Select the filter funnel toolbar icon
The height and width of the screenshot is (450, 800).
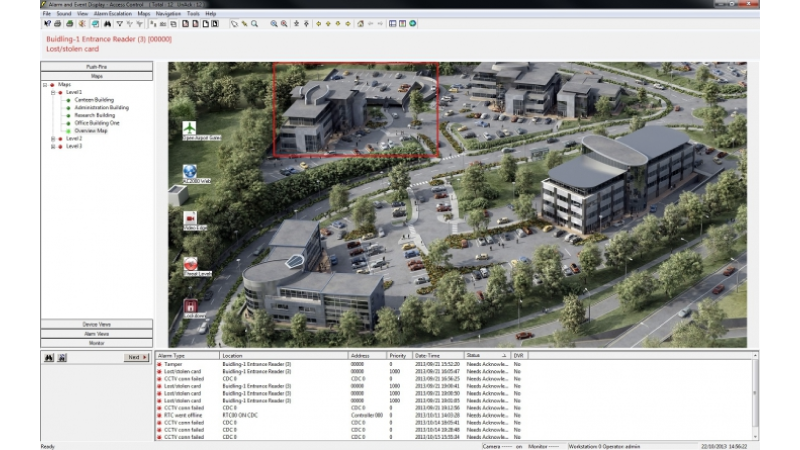pos(119,23)
